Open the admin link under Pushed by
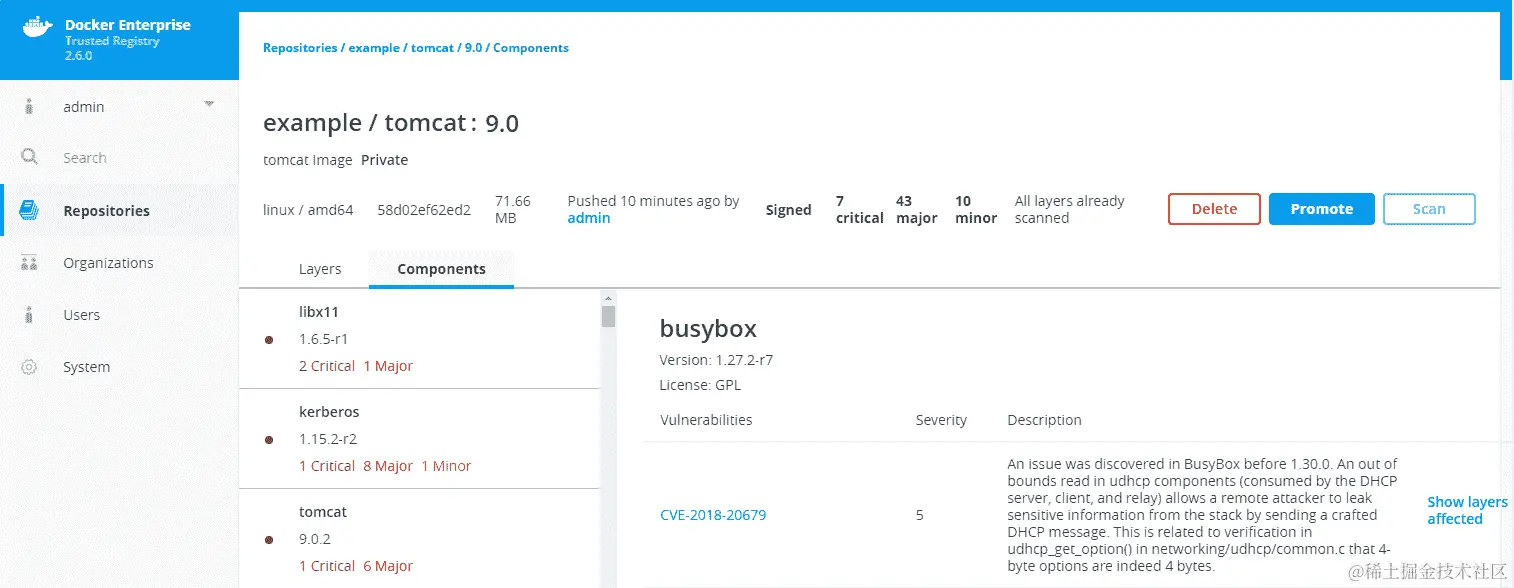The height and width of the screenshot is (588, 1514). tap(589, 217)
